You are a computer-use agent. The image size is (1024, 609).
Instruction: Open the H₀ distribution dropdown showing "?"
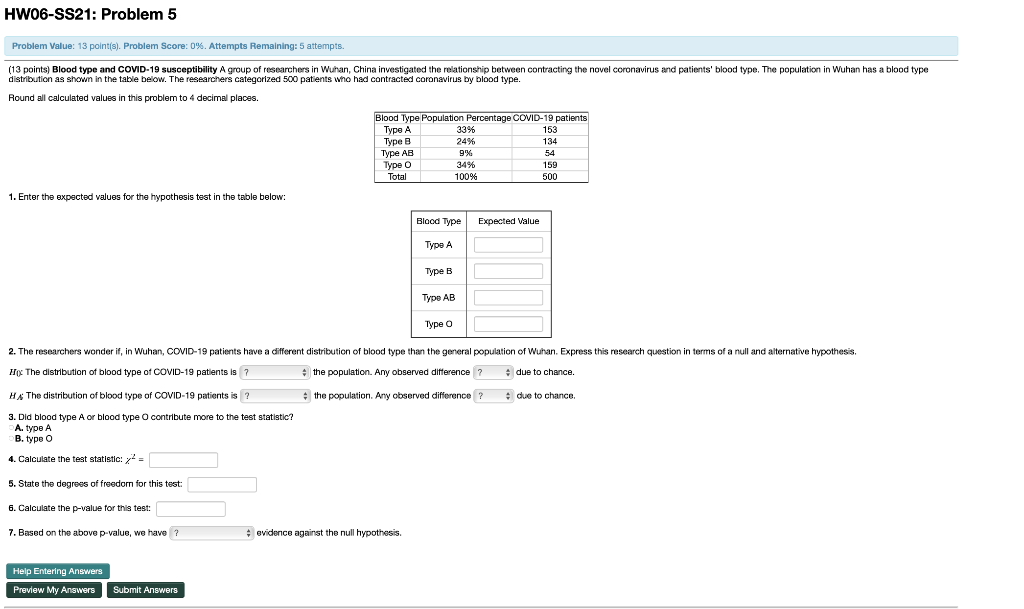(x=273, y=371)
